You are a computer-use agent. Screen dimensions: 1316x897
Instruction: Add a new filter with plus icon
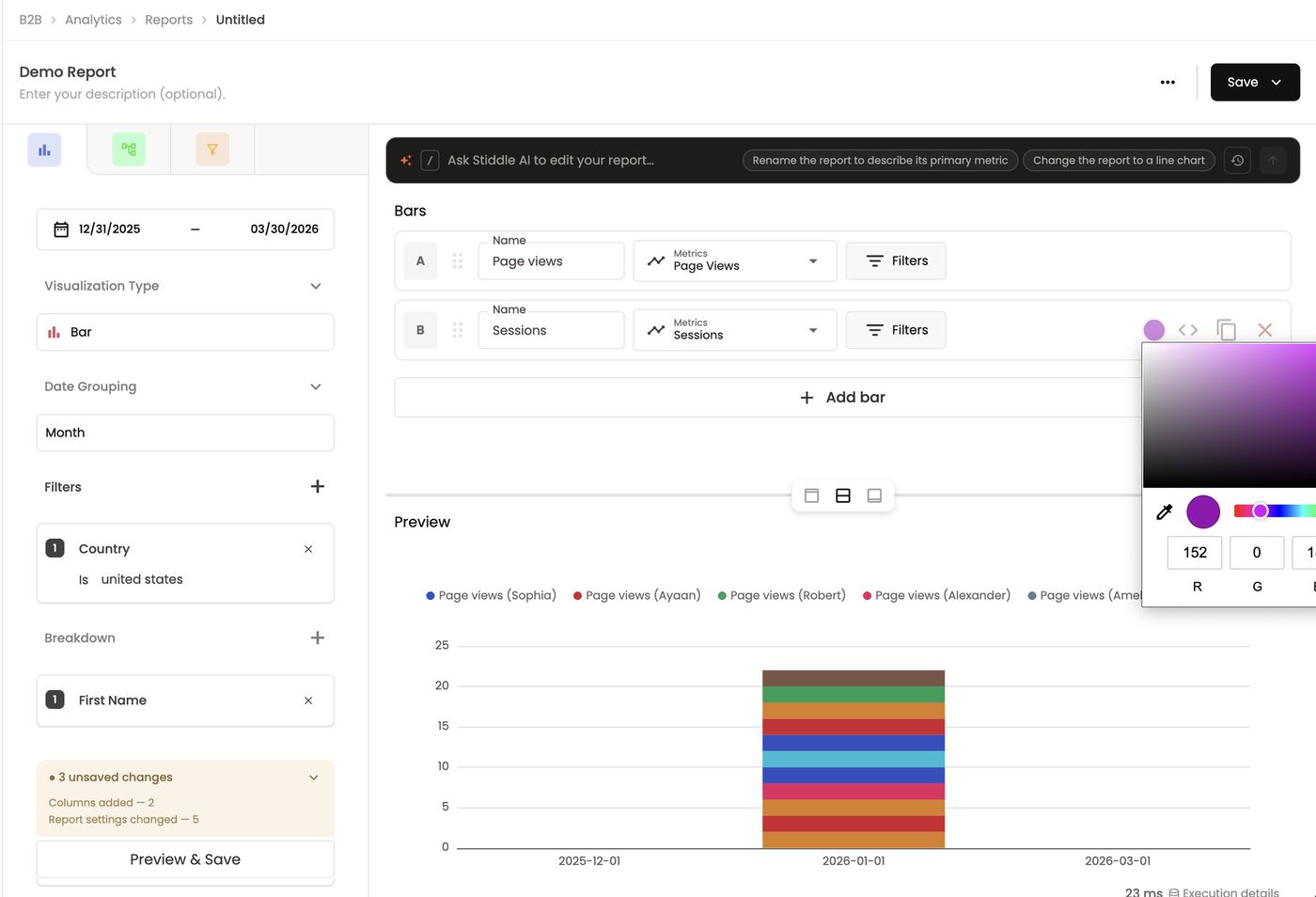tap(318, 486)
